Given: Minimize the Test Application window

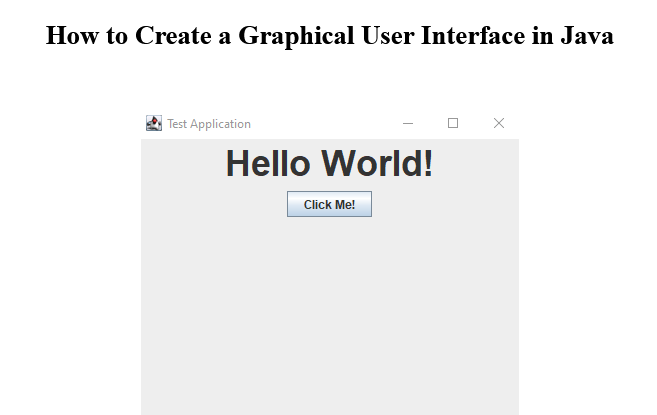Looking at the screenshot, I should click(x=408, y=123).
